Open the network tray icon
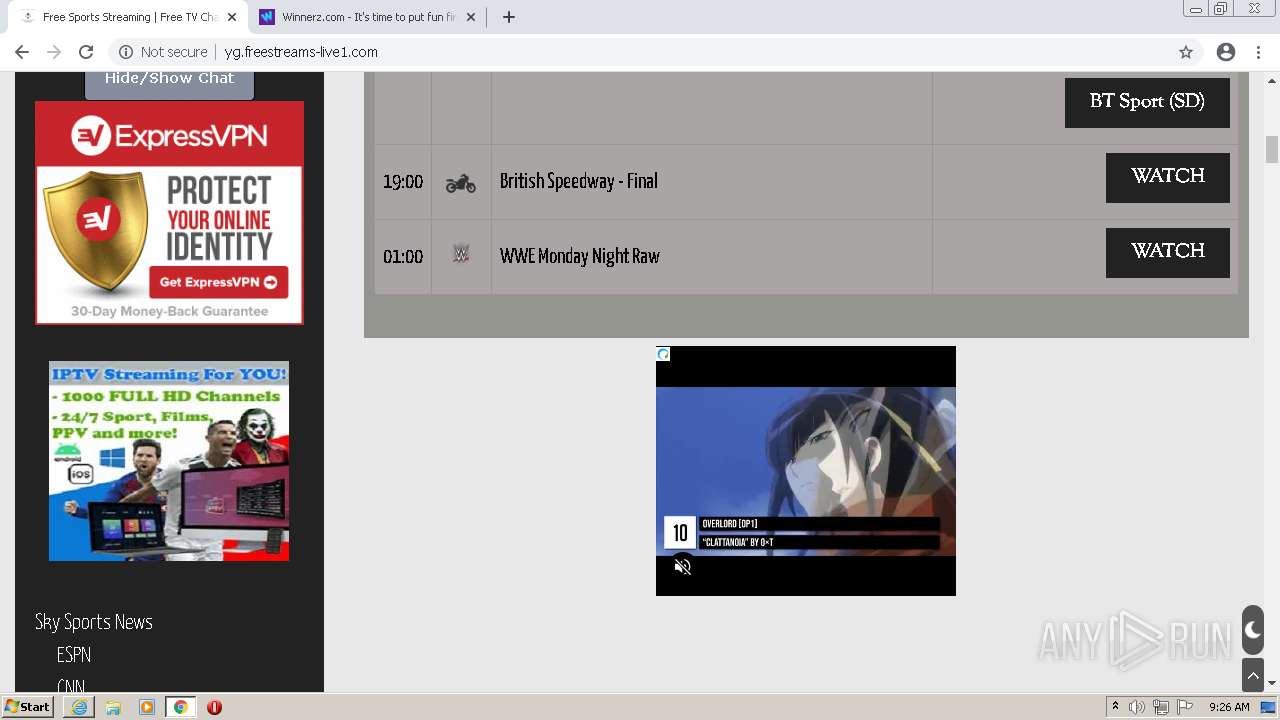Viewport: 1280px width, 720px height. (x=1161, y=707)
